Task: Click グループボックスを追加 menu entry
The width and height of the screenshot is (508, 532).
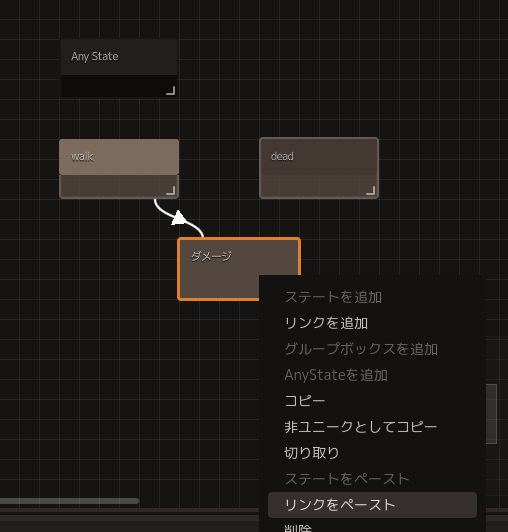Action: tap(372, 349)
